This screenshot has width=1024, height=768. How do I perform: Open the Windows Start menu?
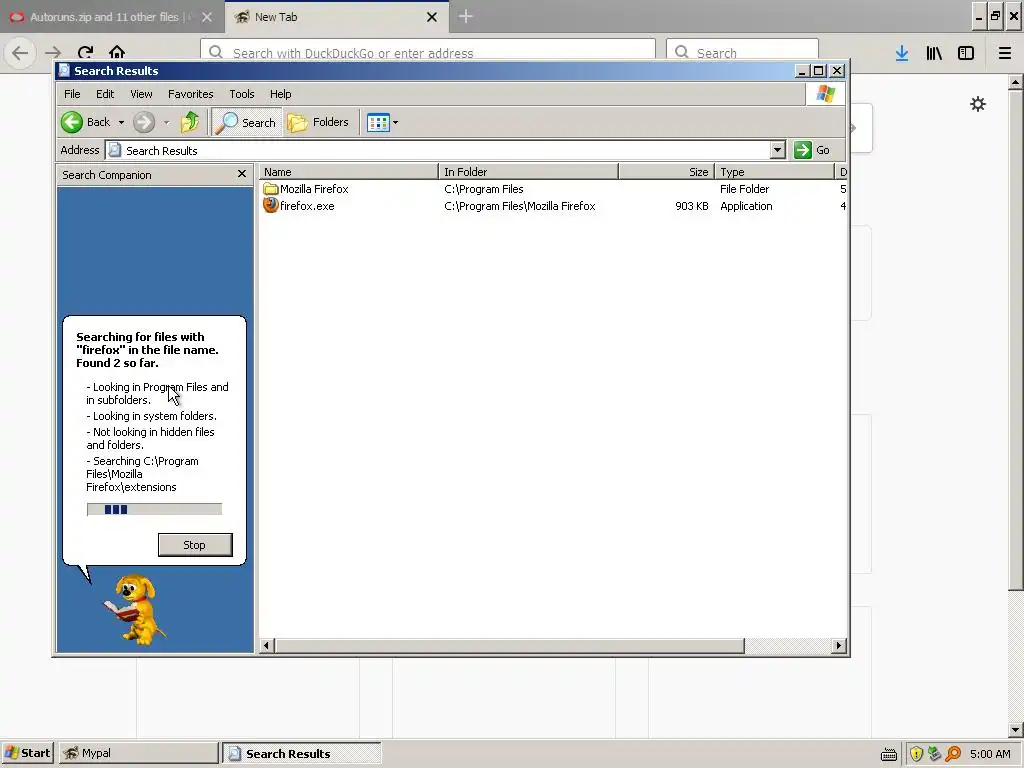27,753
